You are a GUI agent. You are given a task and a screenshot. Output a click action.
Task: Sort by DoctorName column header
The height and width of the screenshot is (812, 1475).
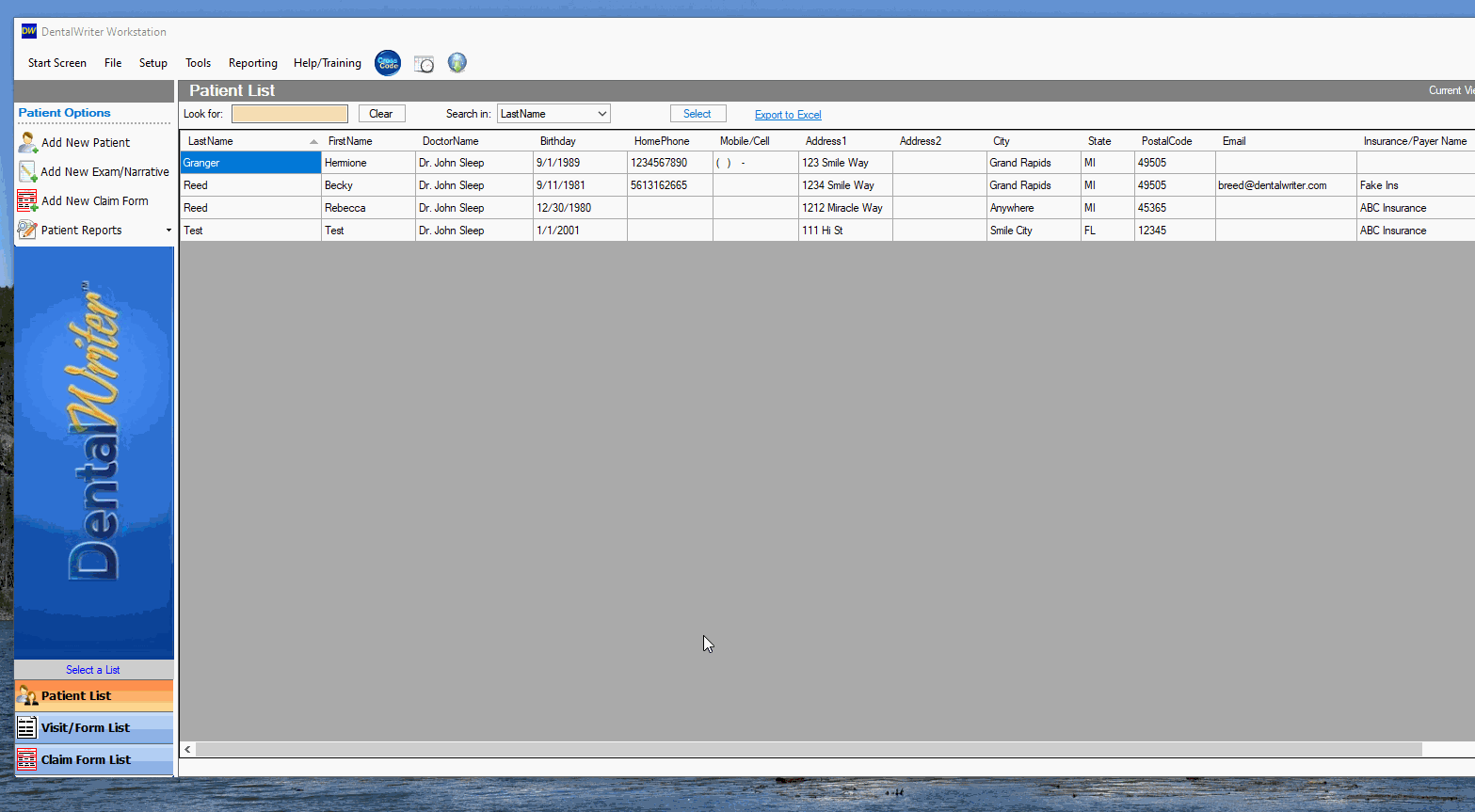pos(474,141)
